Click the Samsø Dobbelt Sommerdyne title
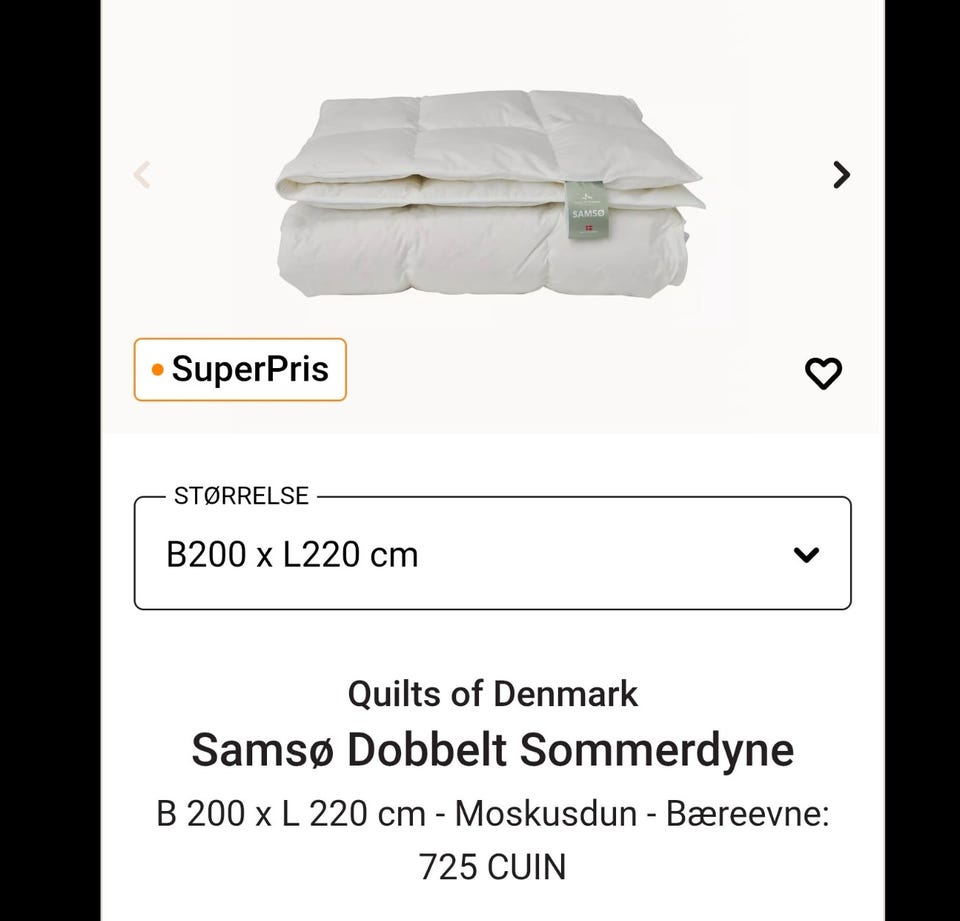The image size is (960, 921). coord(491,749)
